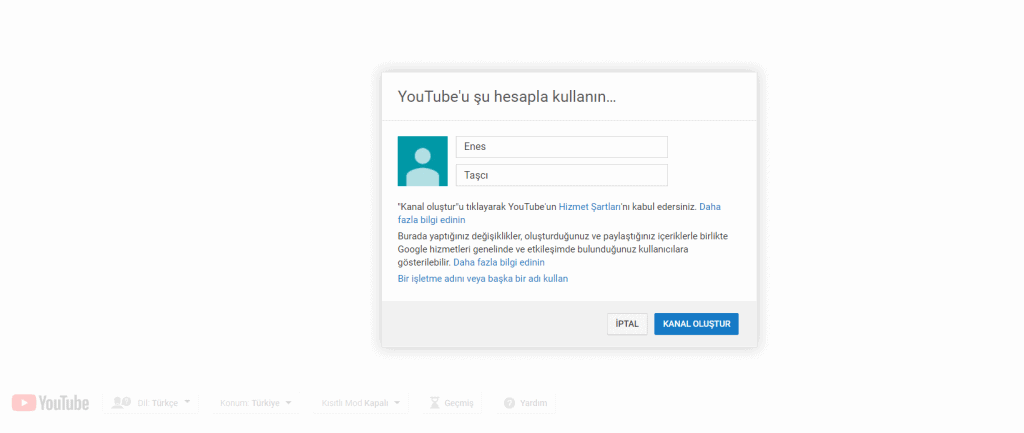The width and height of the screenshot is (1024, 433).
Task: Edit the last name field containing Taşcı
Action: pyautogui.click(x=562, y=175)
